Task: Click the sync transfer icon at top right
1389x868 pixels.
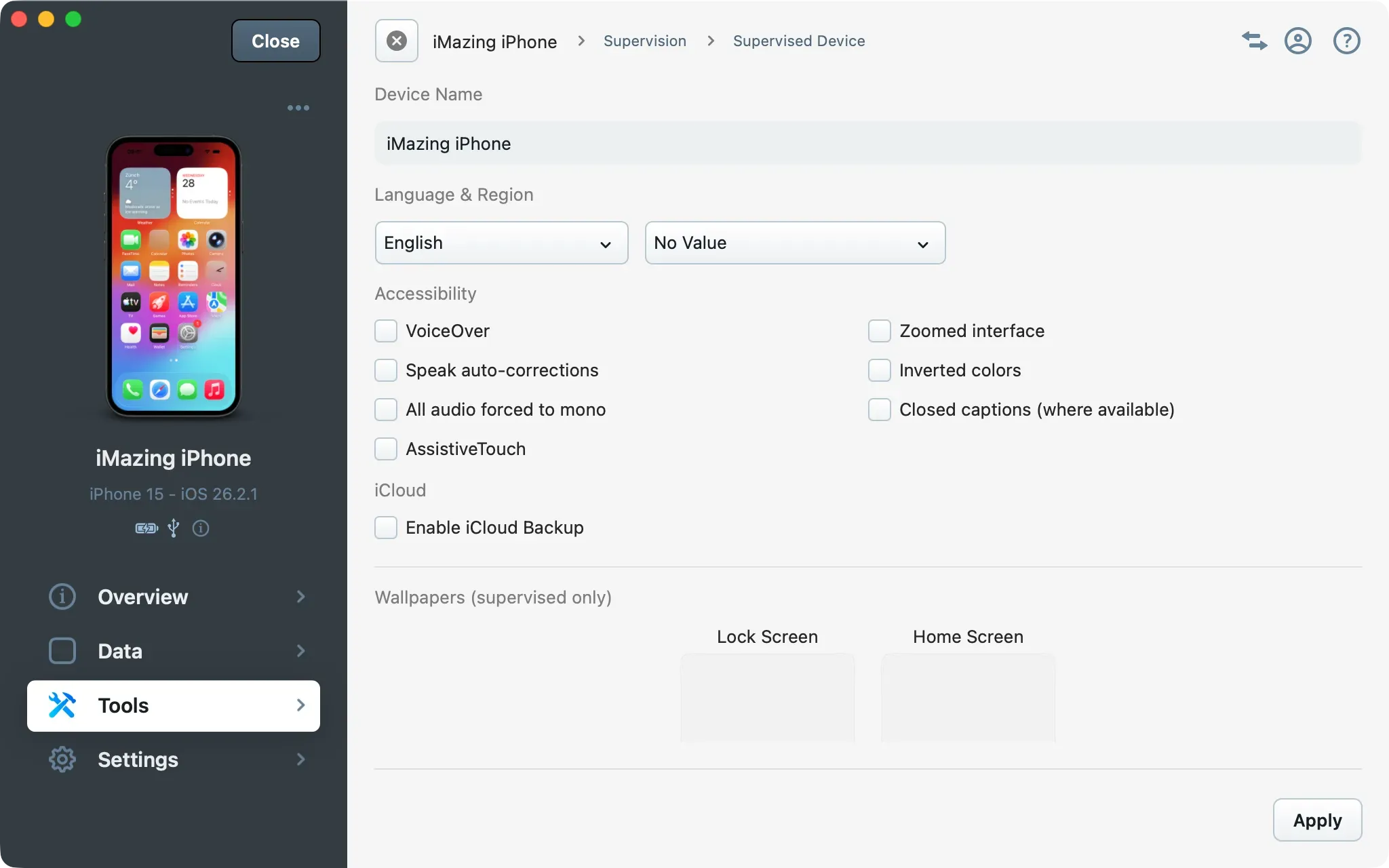Action: (1254, 41)
